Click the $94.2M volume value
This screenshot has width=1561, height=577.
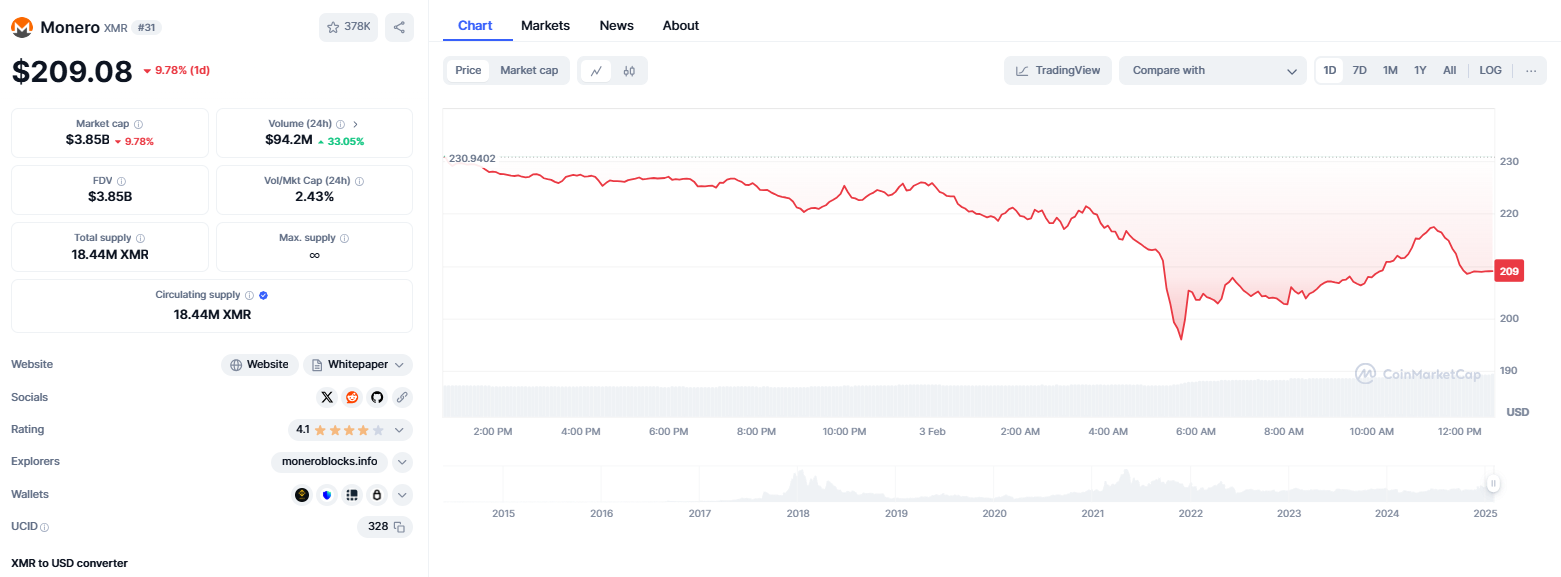click(289, 140)
